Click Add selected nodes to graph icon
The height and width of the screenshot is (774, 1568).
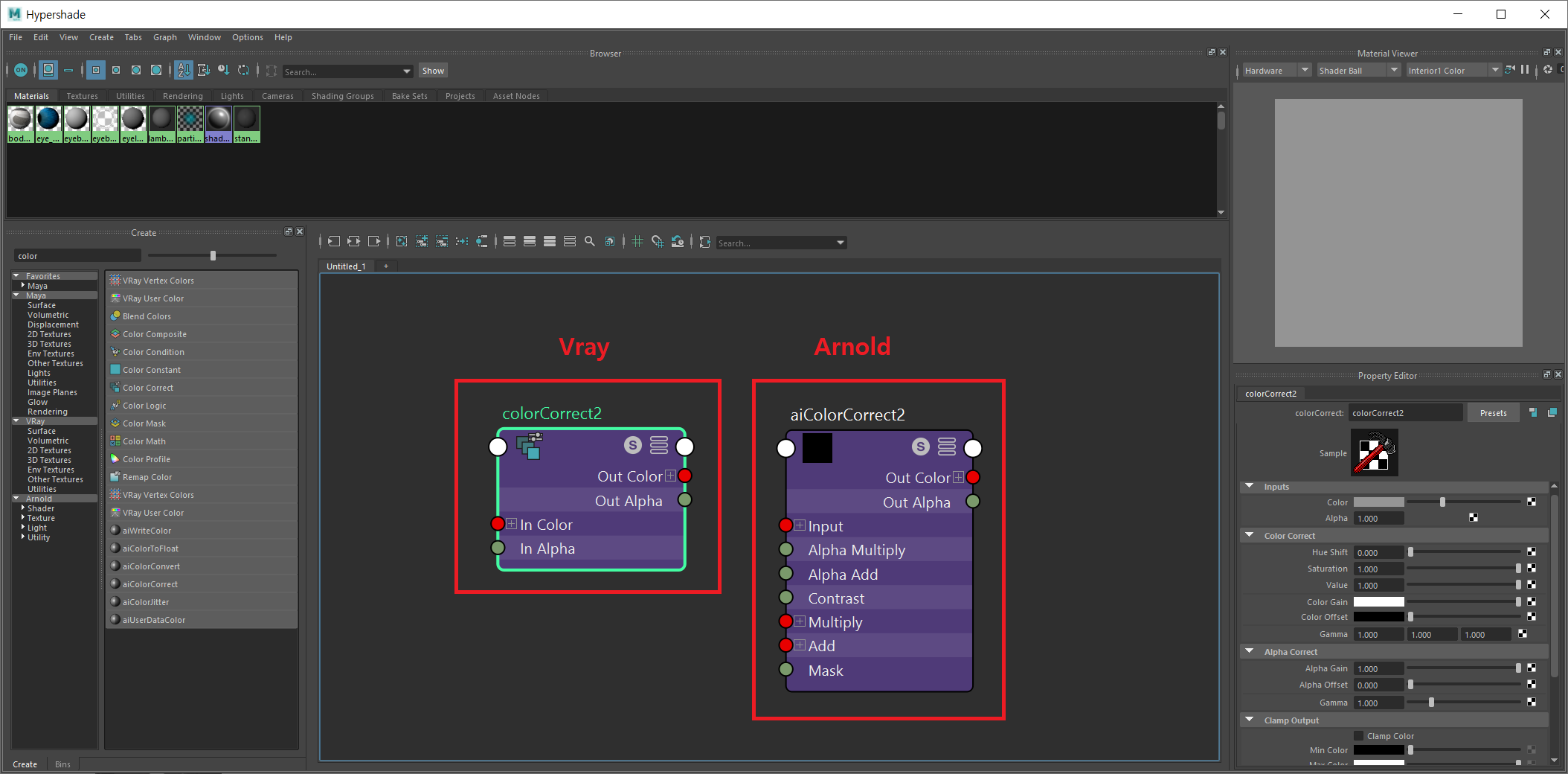tap(422, 241)
